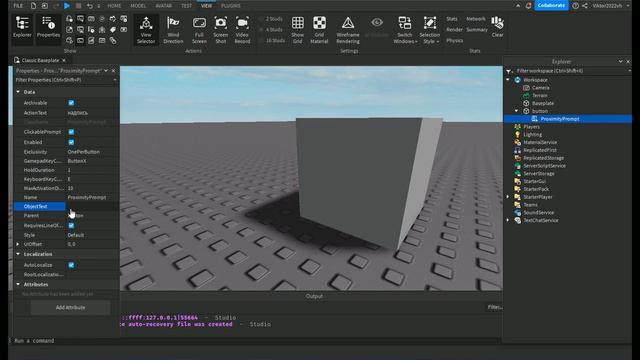Click the share icon beside the username
Screen dimensions: 640x360
click(584, 6)
